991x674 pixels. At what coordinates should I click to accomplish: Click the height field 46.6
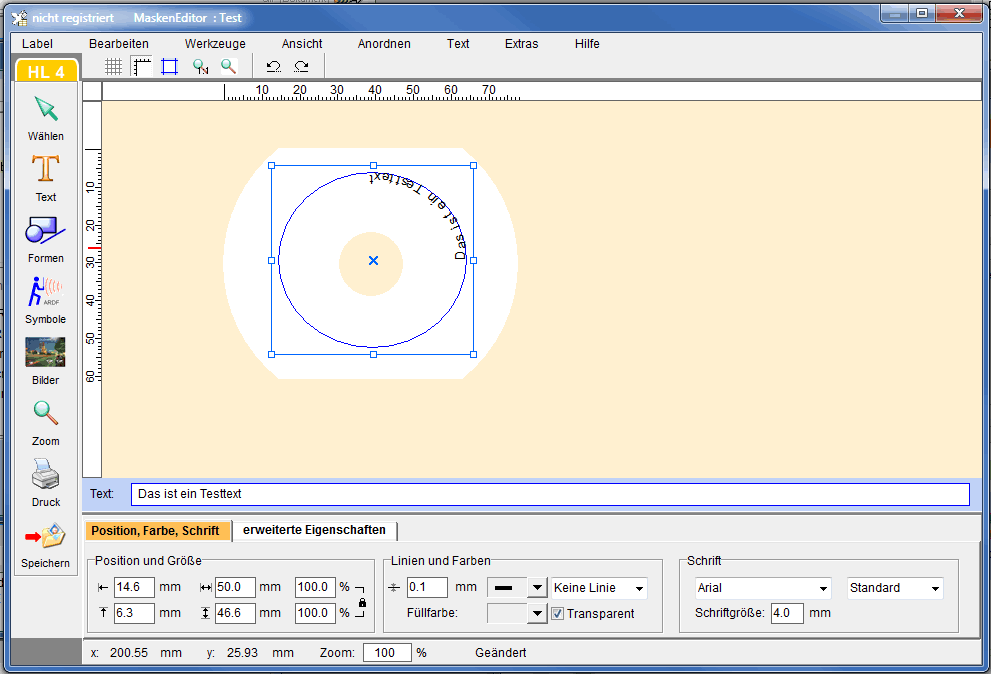point(235,613)
